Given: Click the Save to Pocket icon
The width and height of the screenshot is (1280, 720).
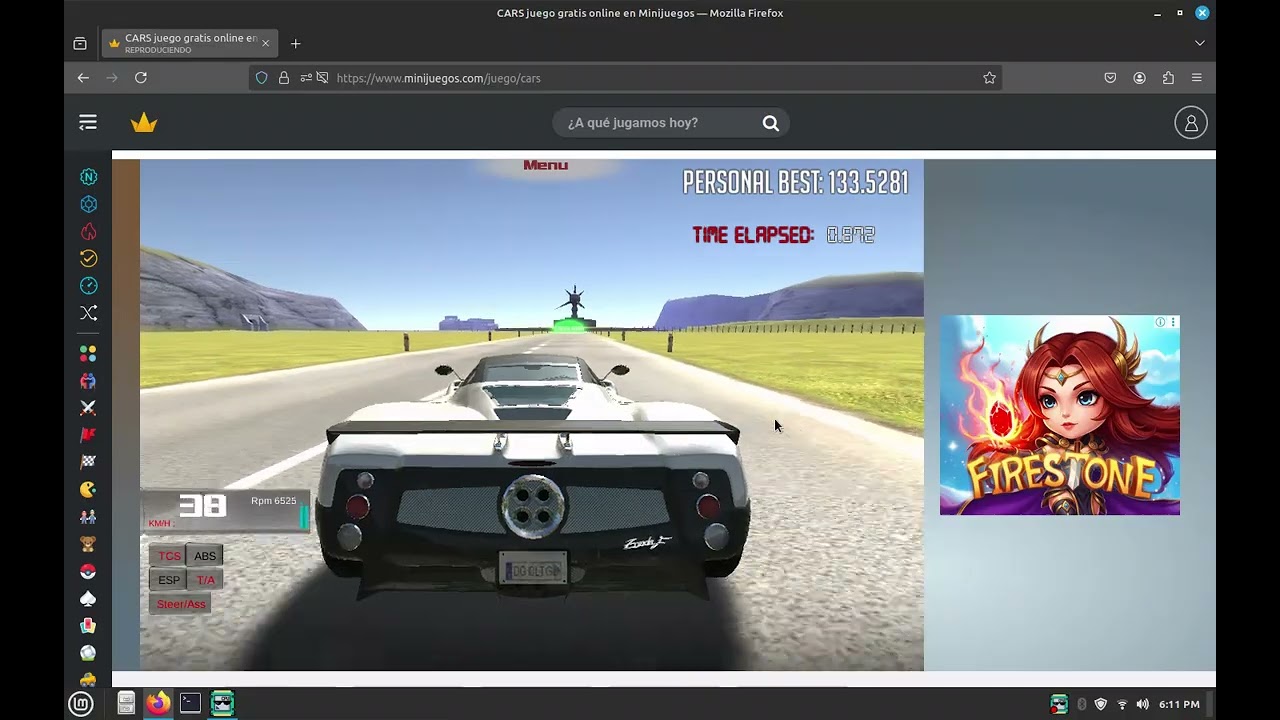Looking at the screenshot, I should (1110, 78).
